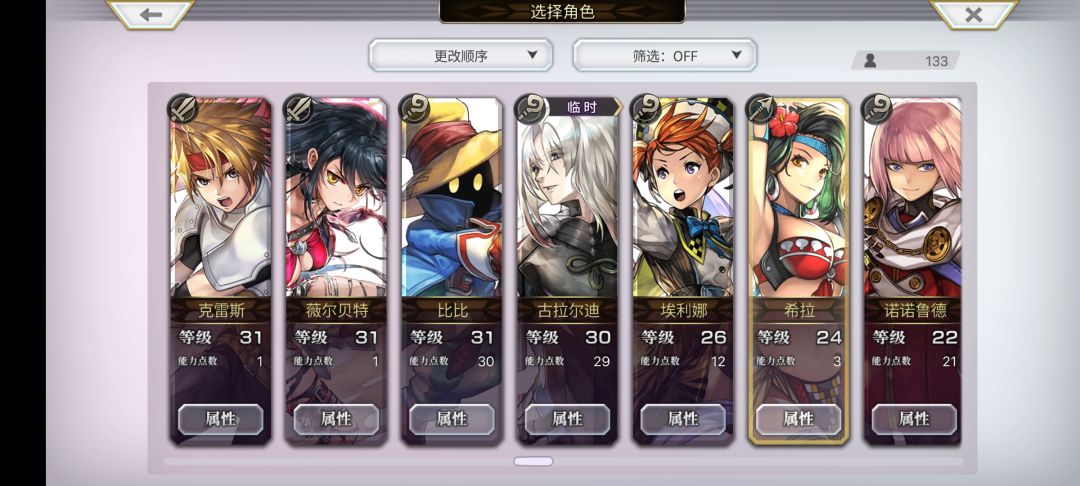
Task: Open the 筛选: OFF filter dropdown
Action: tap(665, 55)
